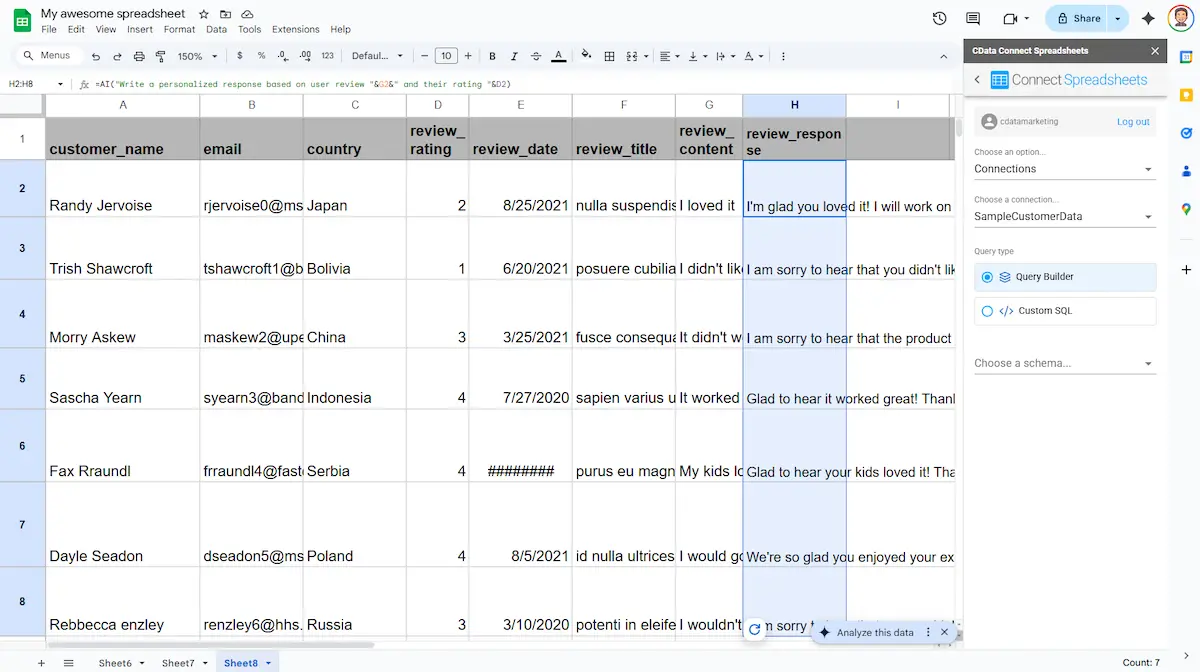Click inside the formula bar

[400, 84]
